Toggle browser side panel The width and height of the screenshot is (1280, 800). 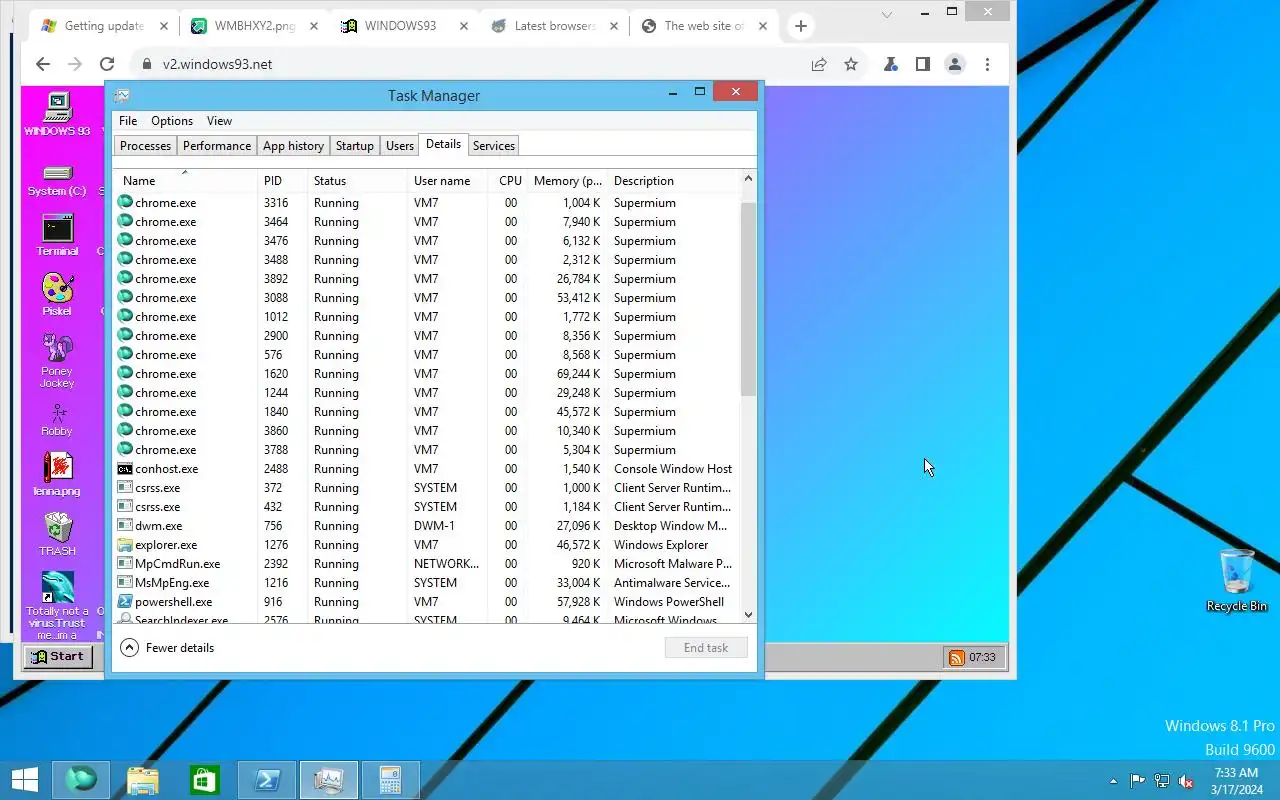tap(923, 64)
